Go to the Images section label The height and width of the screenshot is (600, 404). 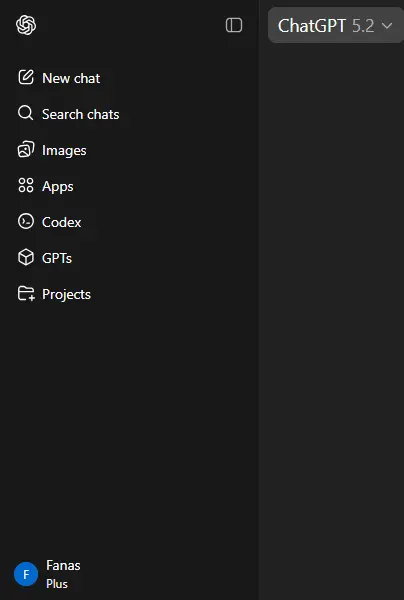[x=64, y=150]
